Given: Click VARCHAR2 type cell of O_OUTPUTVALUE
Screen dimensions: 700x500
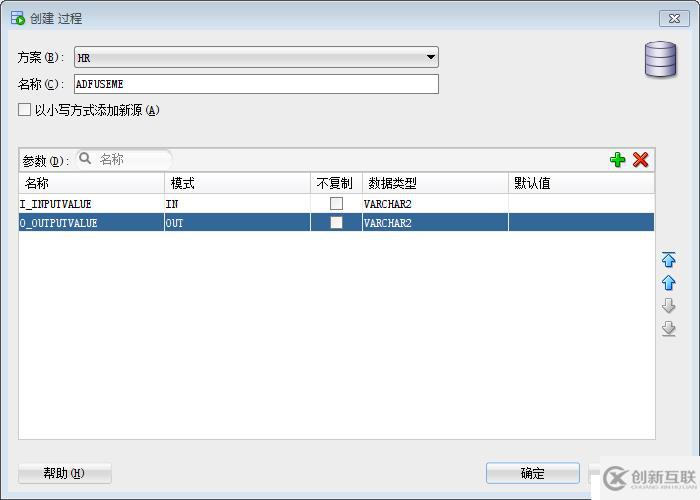Looking at the screenshot, I should (x=435, y=222).
